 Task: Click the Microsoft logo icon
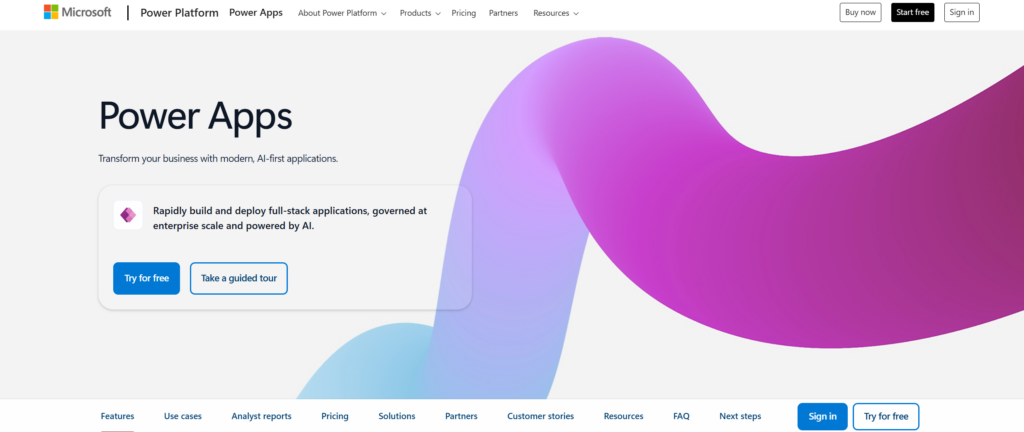[51, 12]
